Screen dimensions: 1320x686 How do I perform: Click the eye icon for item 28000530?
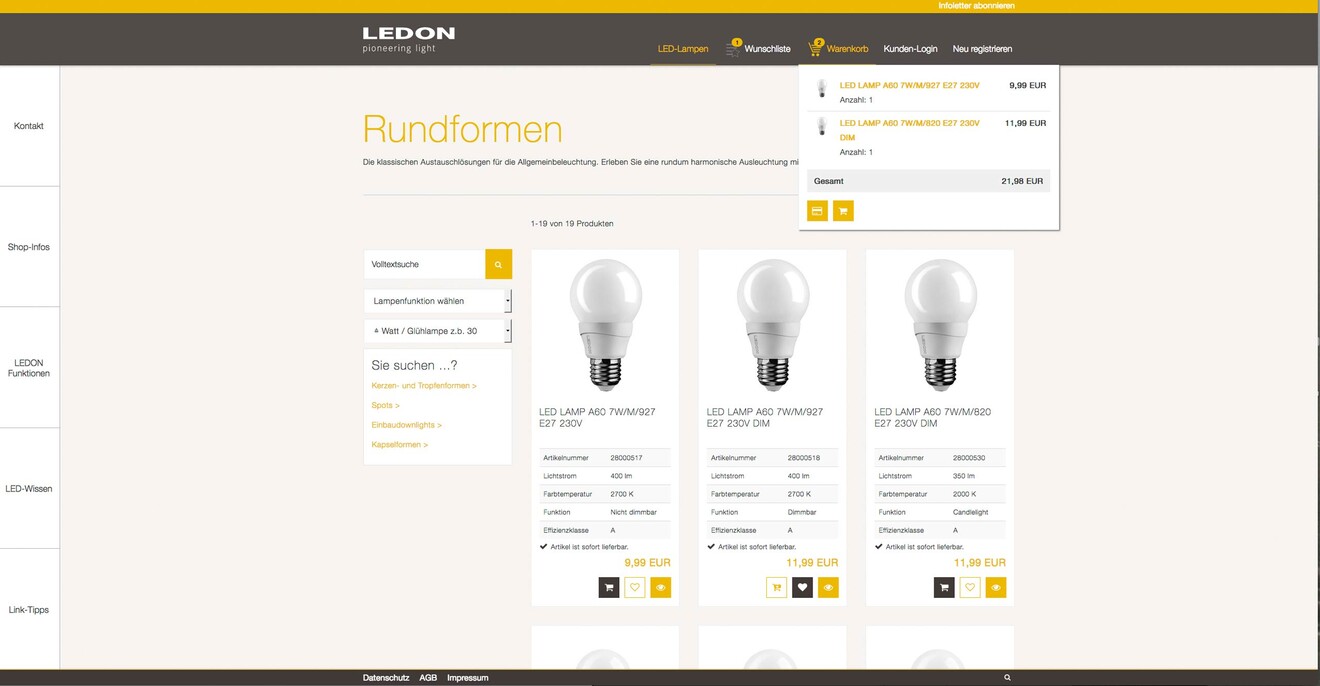pyautogui.click(x=995, y=588)
